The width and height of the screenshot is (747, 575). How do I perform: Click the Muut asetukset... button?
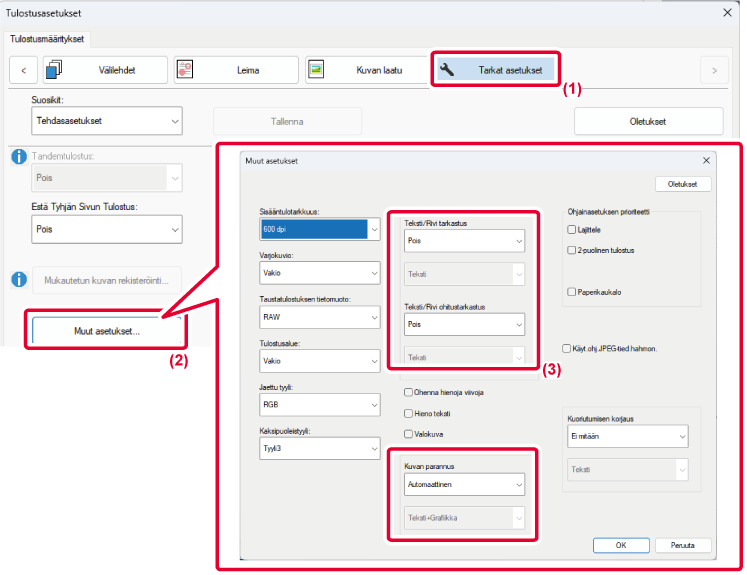tap(106, 329)
